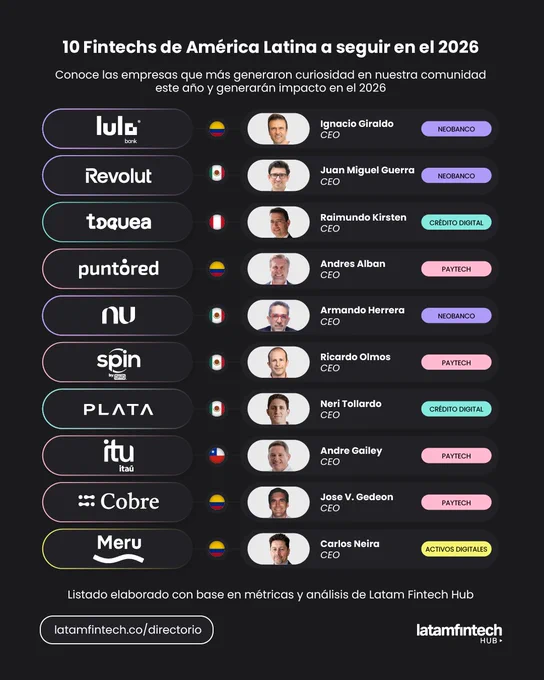Click the Mexico flag next to PLATA
The width and height of the screenshot is (544, 680).
click(x=217, y=409)
